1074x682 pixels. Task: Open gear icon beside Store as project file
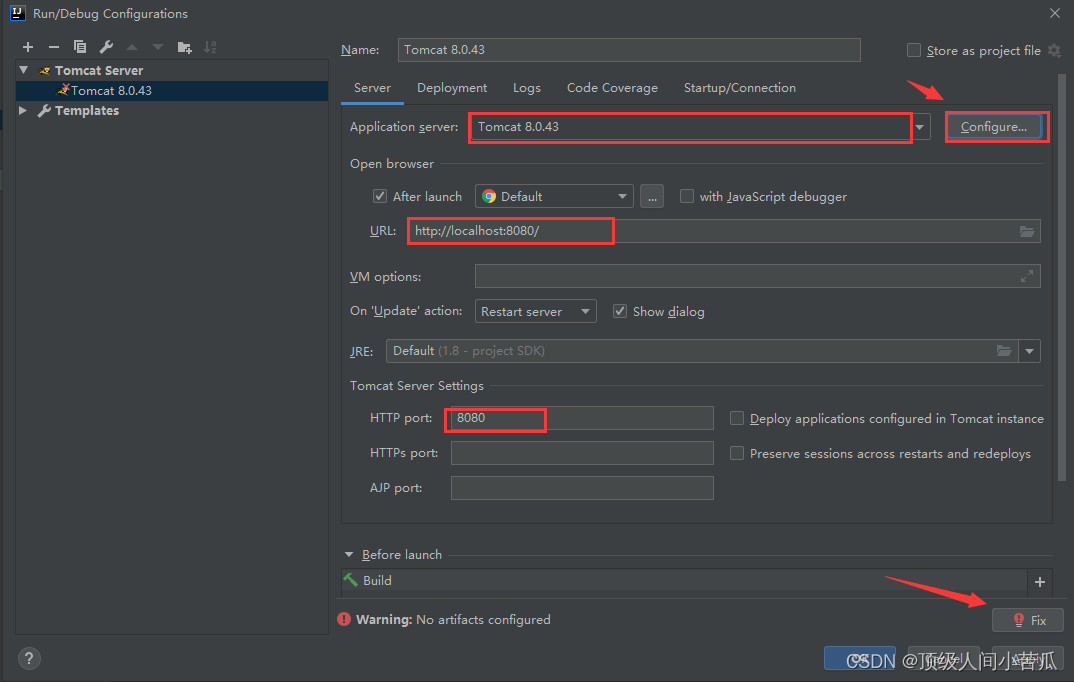[1055, 51]
